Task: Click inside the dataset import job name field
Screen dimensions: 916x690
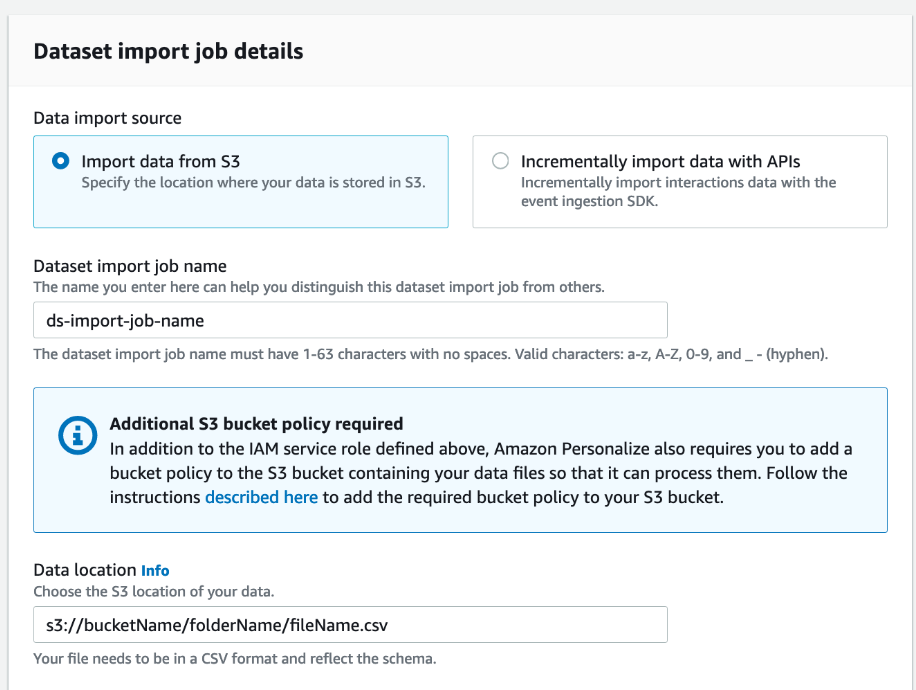Action: [350, 319]
